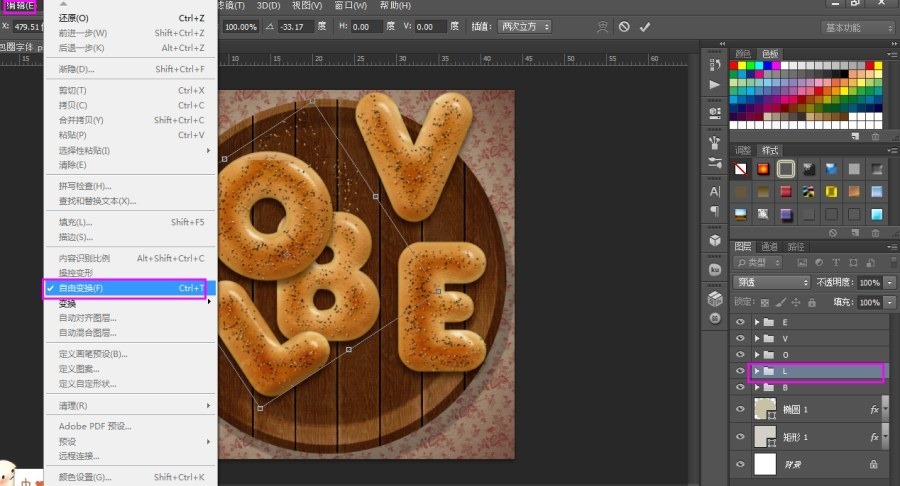This screenshot has height=486, width=900.
Task: Toggle lock transparent pixels icon
Action: tap(765, 302)
